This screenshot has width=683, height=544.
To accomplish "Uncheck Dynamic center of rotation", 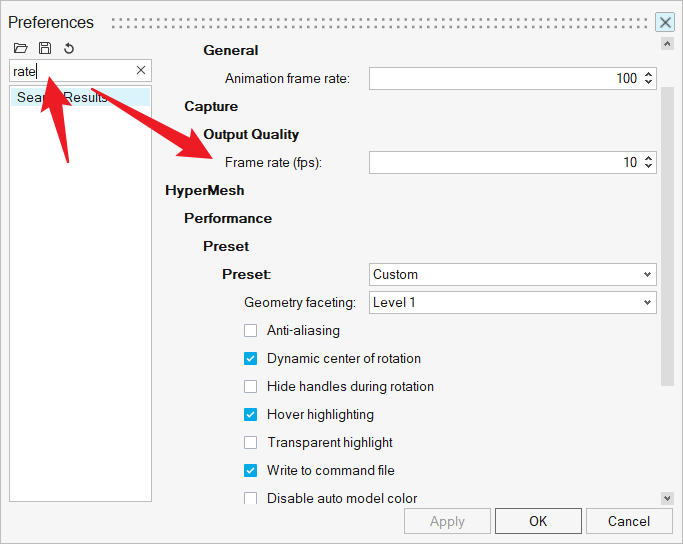I will [251, 359].
